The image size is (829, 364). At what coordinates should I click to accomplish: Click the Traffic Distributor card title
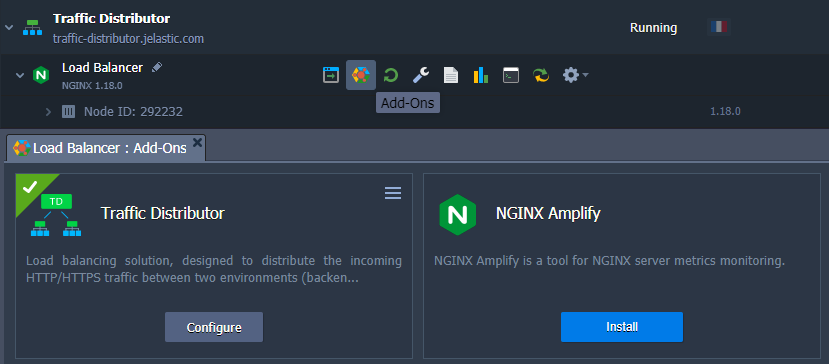163,213
